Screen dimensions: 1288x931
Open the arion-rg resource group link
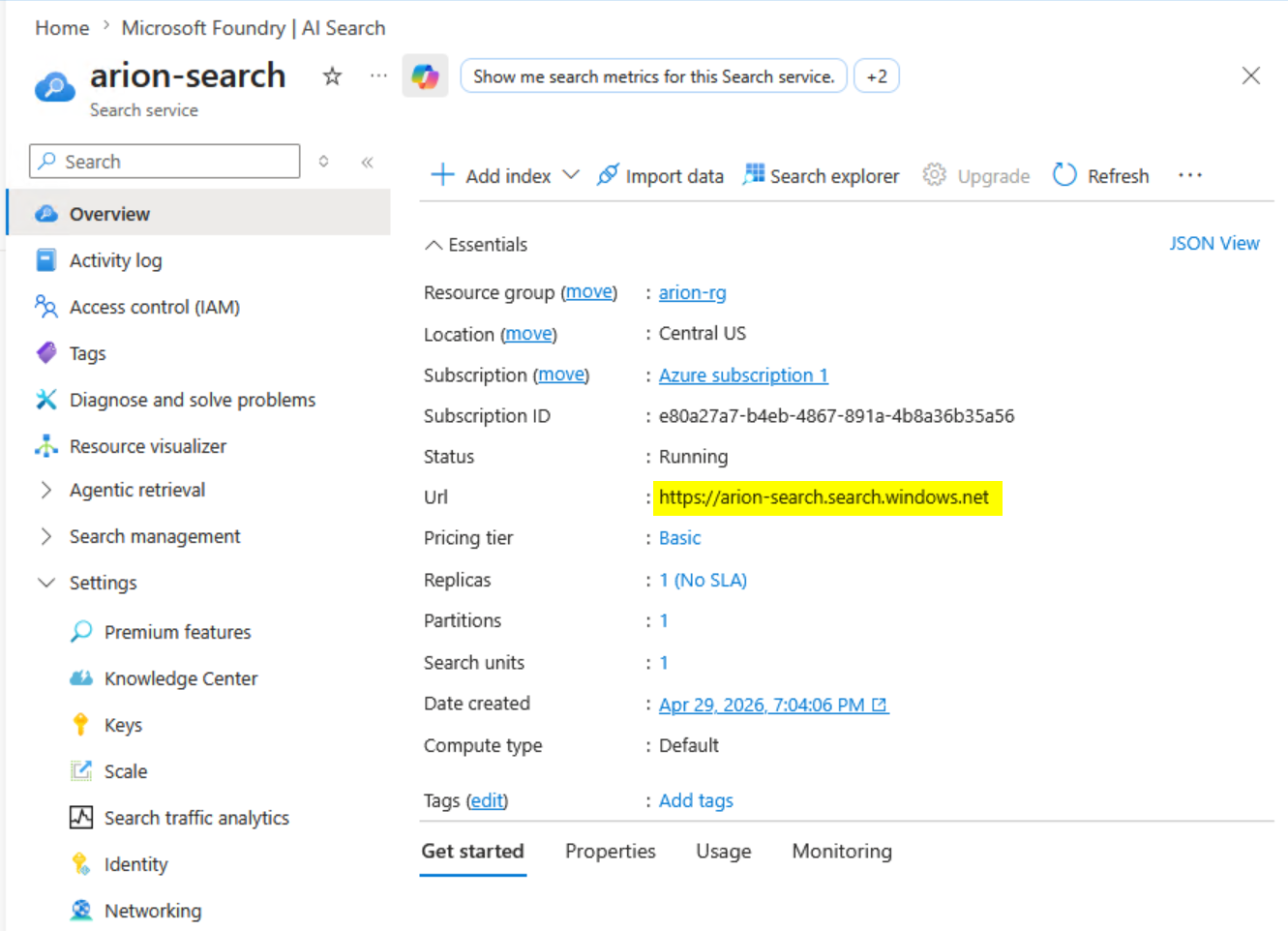[693, 292]
